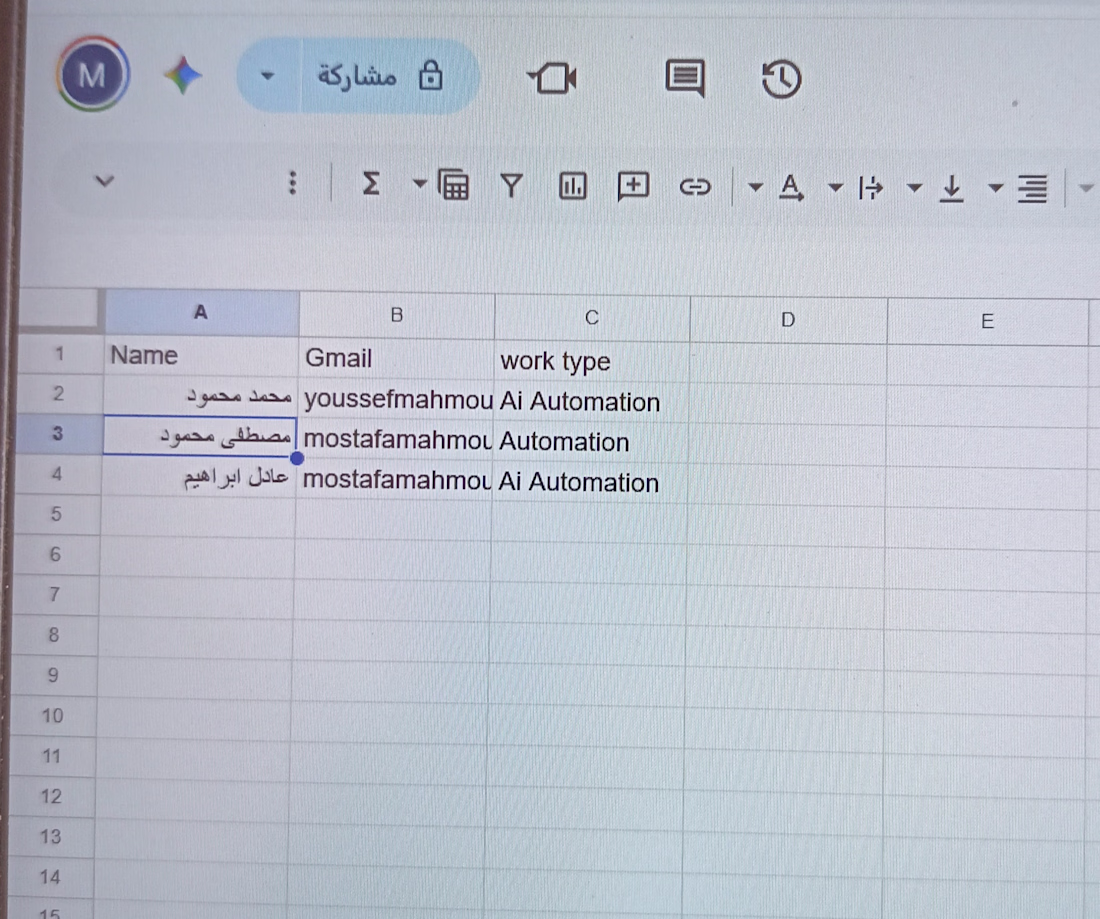
Task: Select column B header
Action: point(397,315)
